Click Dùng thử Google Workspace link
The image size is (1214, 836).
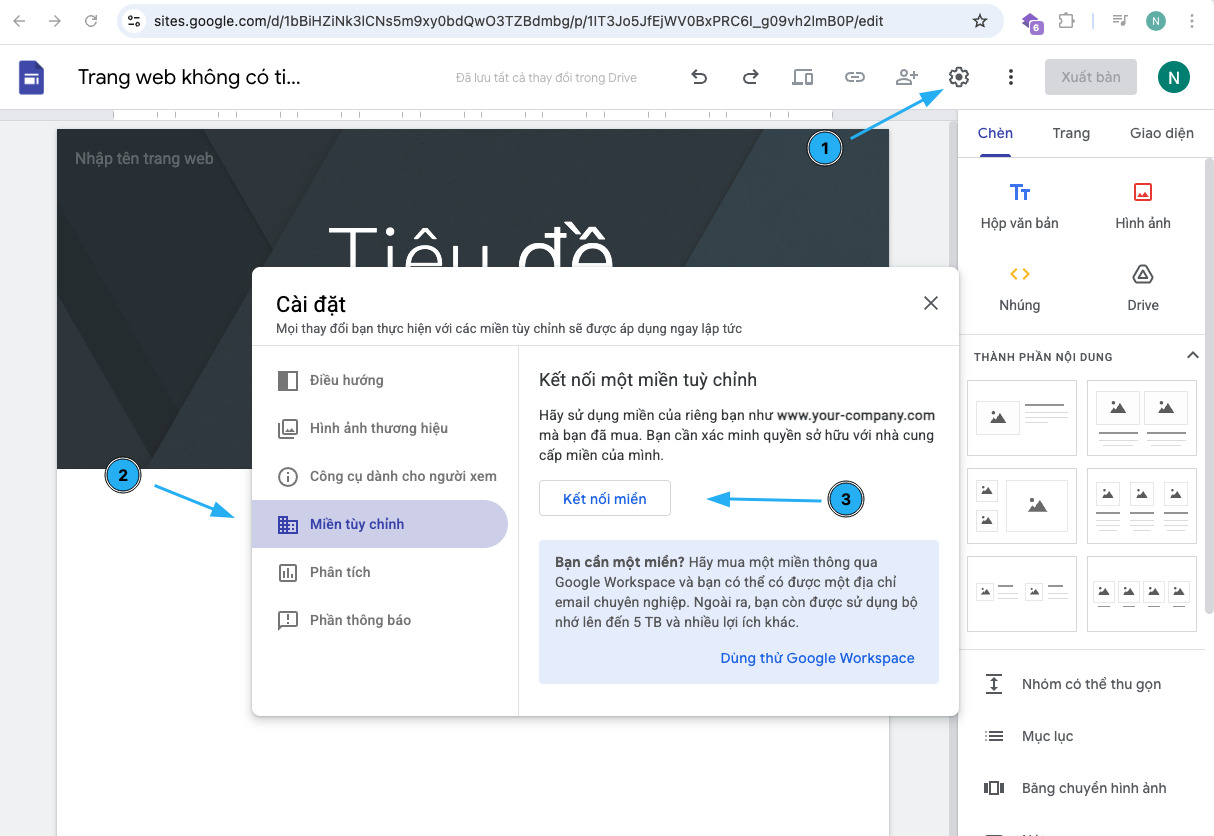tap(817, 658)
